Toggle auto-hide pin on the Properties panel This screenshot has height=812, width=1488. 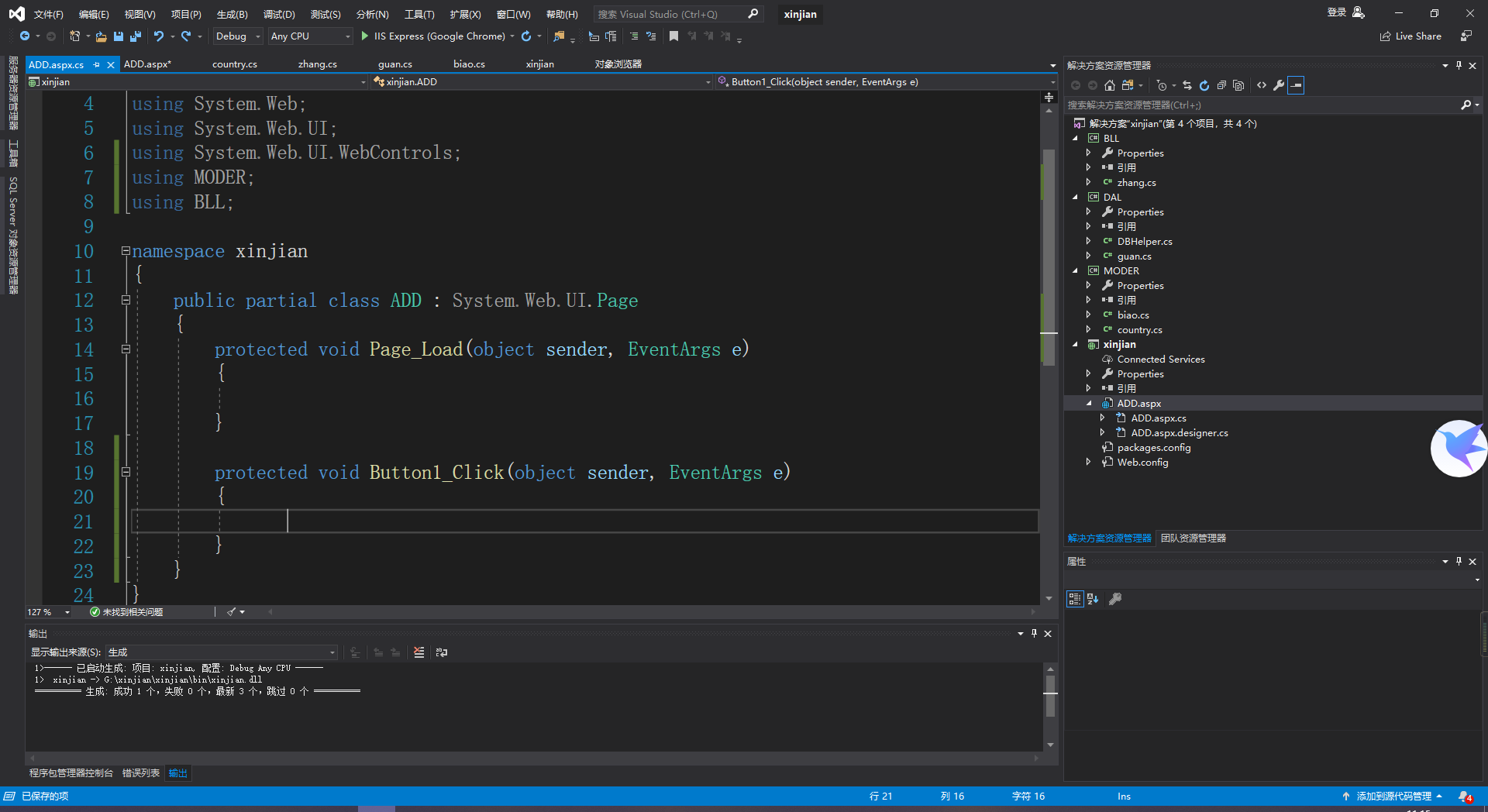click(x=1459, y=561)
